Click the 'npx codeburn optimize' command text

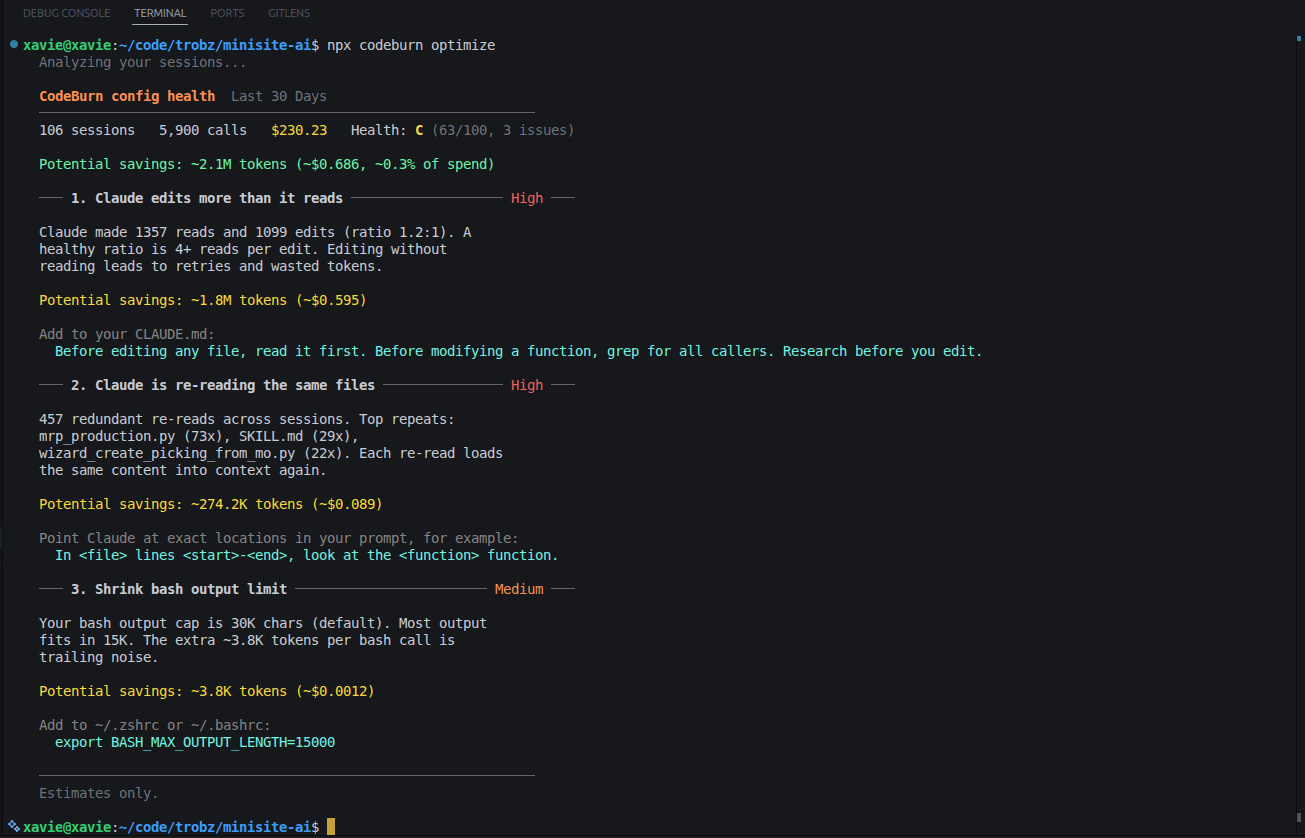tap(411, 46)
